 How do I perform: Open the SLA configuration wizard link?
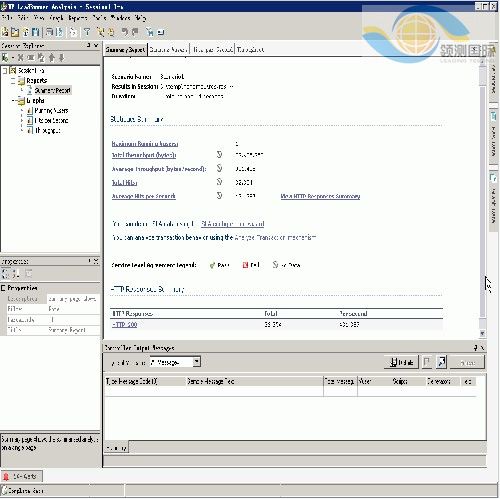(x=233, y=224)
